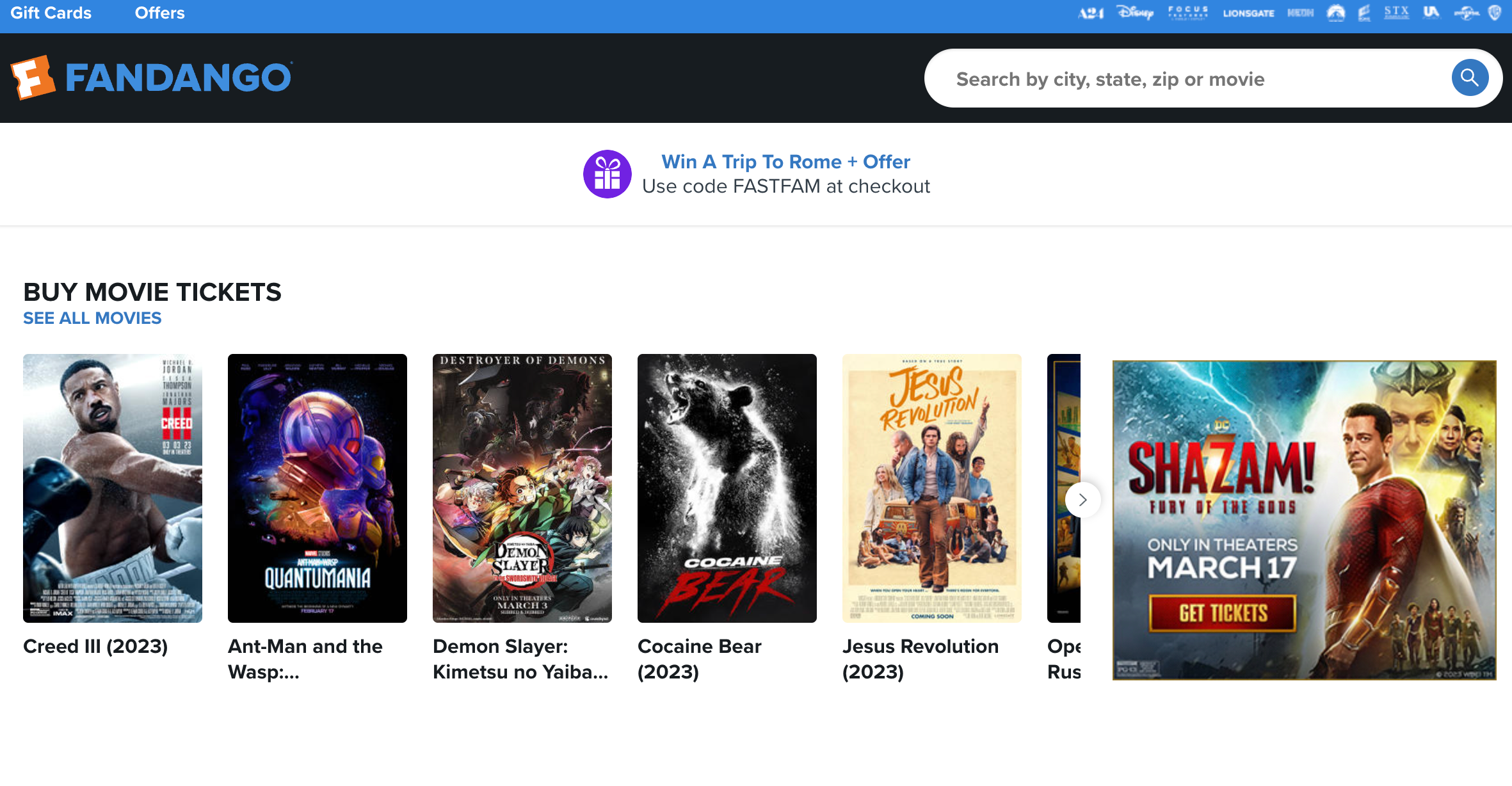Open the Lionsgate studio logo
The height and width of the screenshot is (786, 1512).
(1248, 13)
